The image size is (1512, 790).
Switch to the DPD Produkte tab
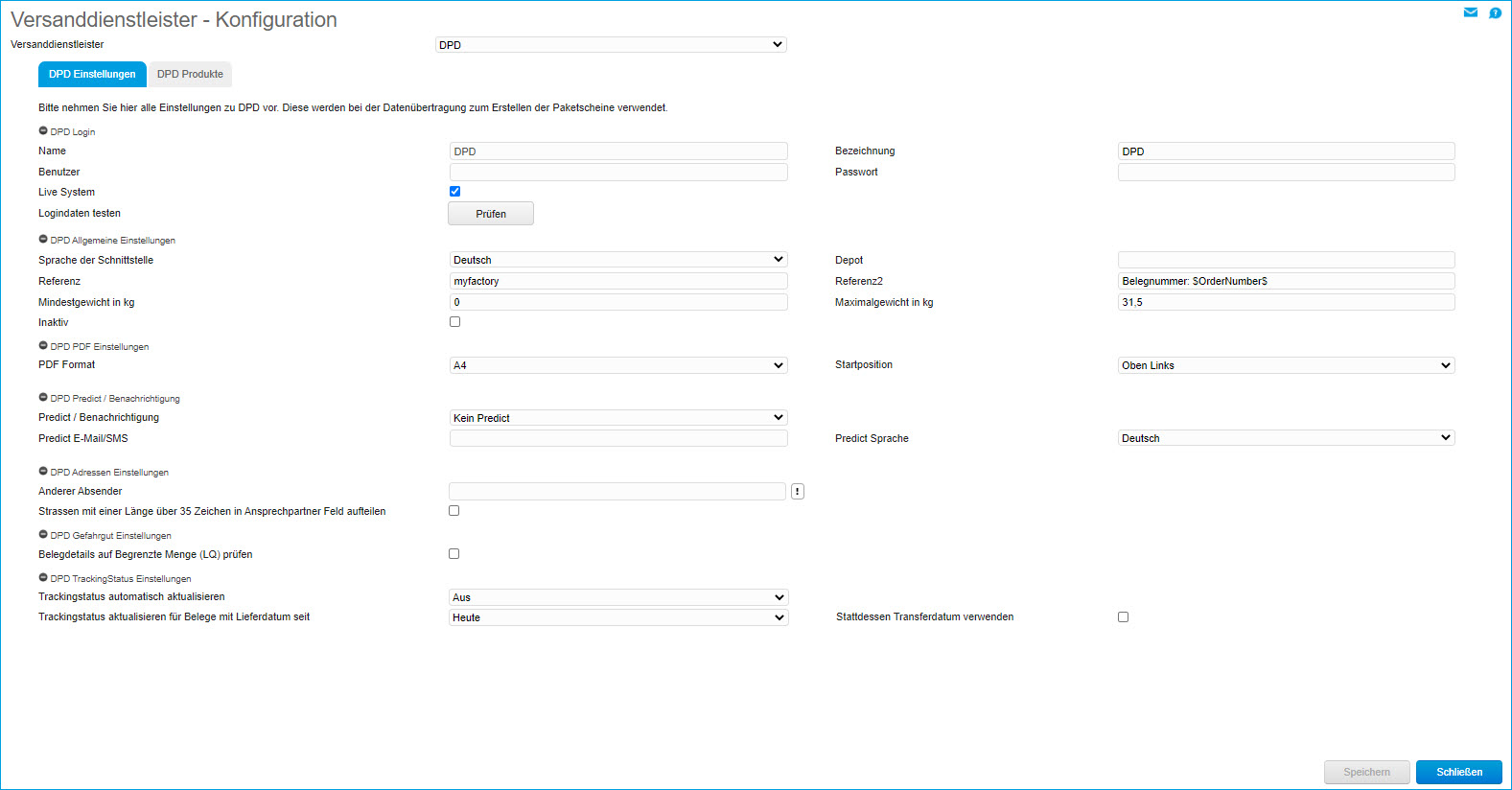190,74
